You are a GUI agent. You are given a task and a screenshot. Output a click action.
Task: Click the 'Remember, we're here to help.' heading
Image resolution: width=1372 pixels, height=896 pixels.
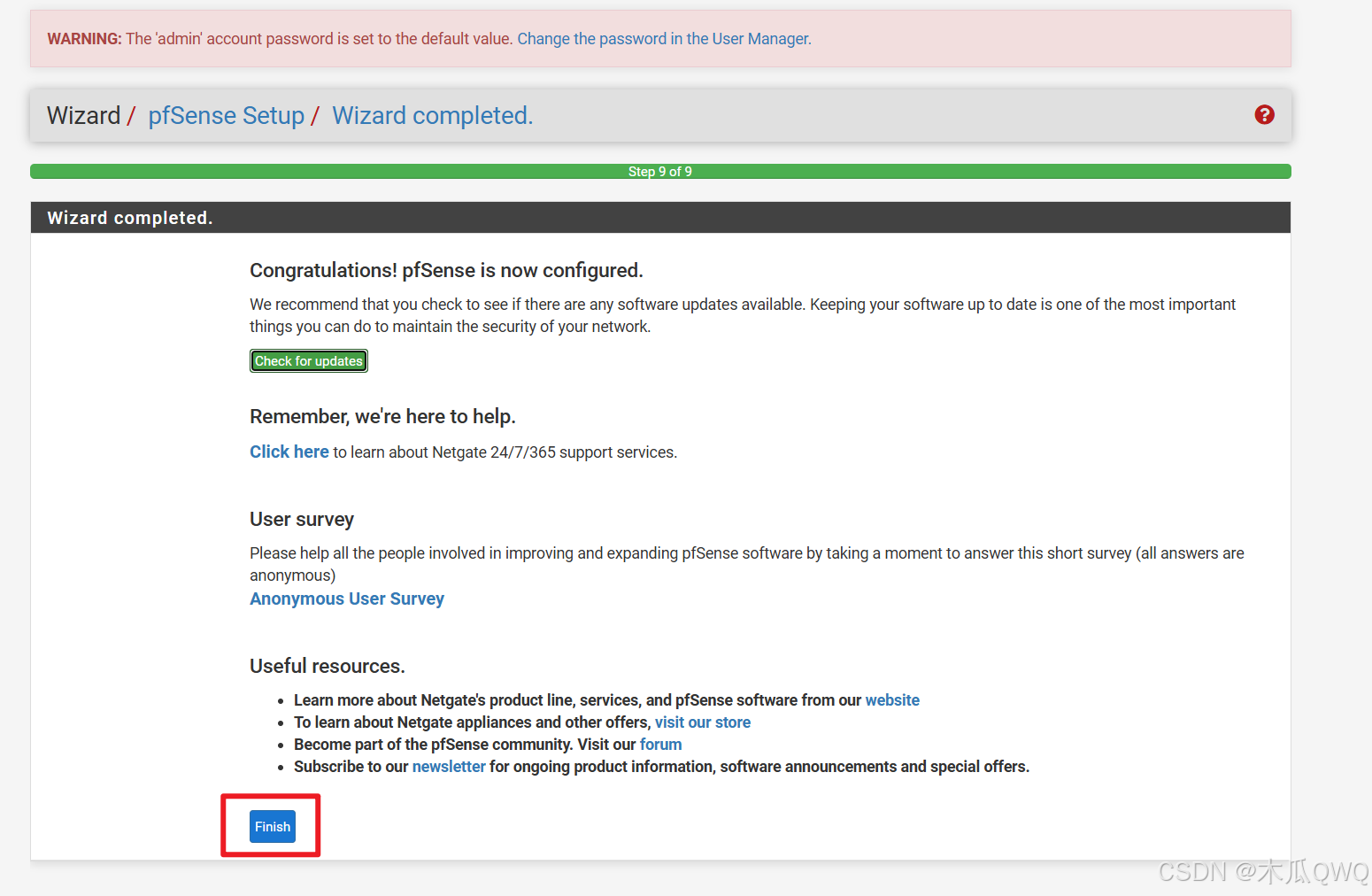[x=382, y=416]
